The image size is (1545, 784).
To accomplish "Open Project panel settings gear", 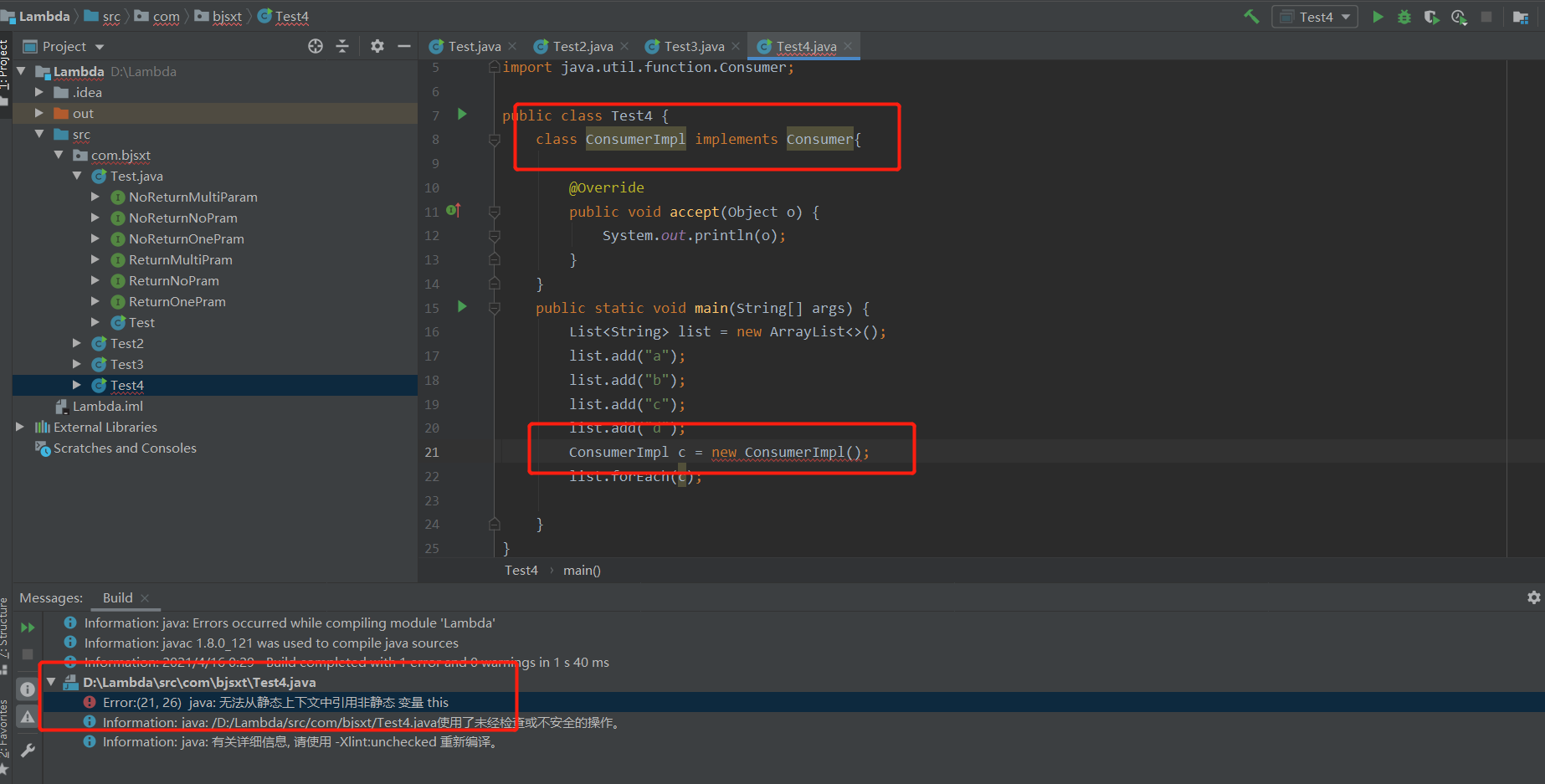I will click(x=377, y=46).
